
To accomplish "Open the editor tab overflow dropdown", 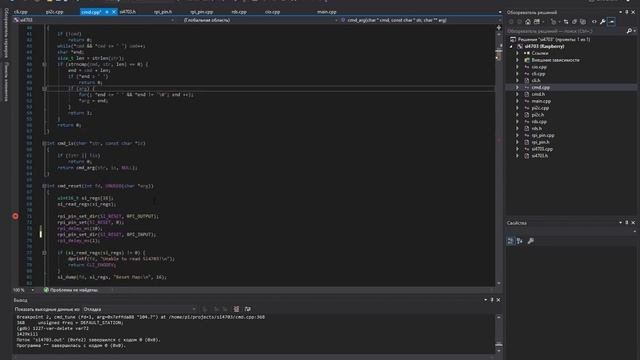I will point(500,12).
